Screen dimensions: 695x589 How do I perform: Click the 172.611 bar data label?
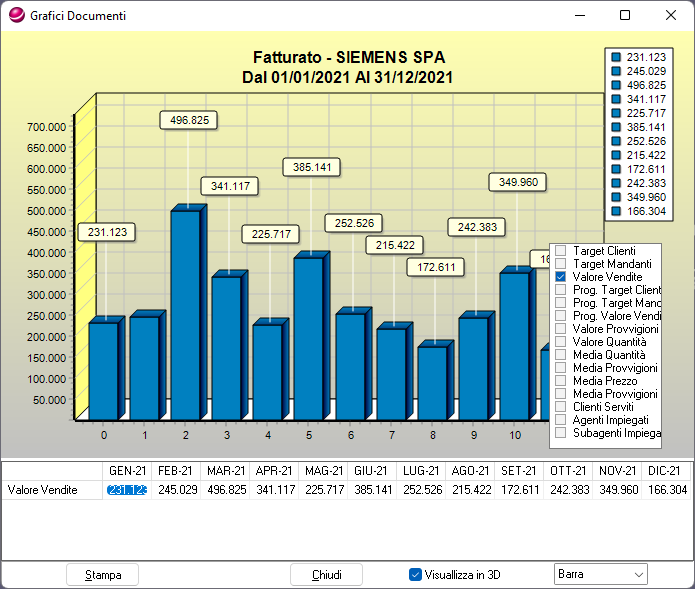[x=436, y=267]
